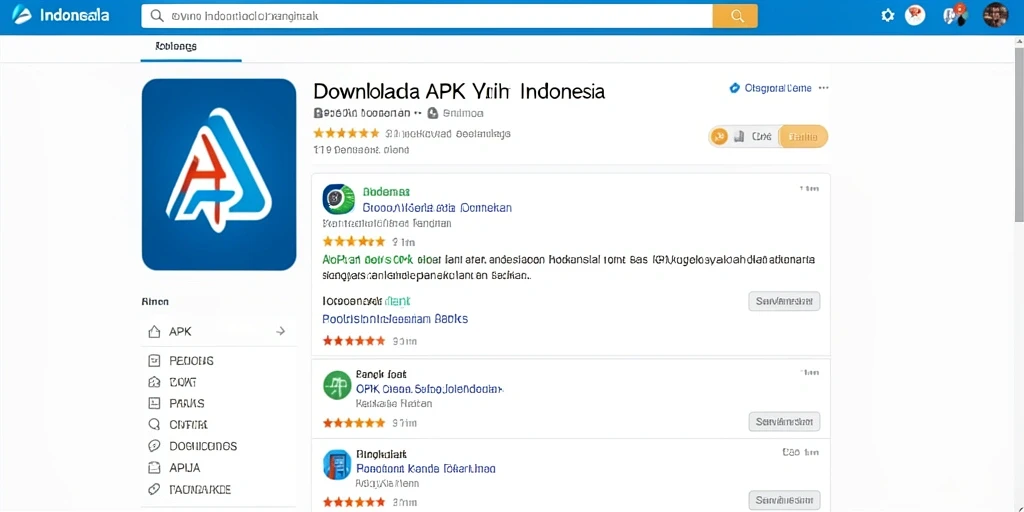
Task: Click the Bodemas card app icon
Action: [x=338, y=199]
